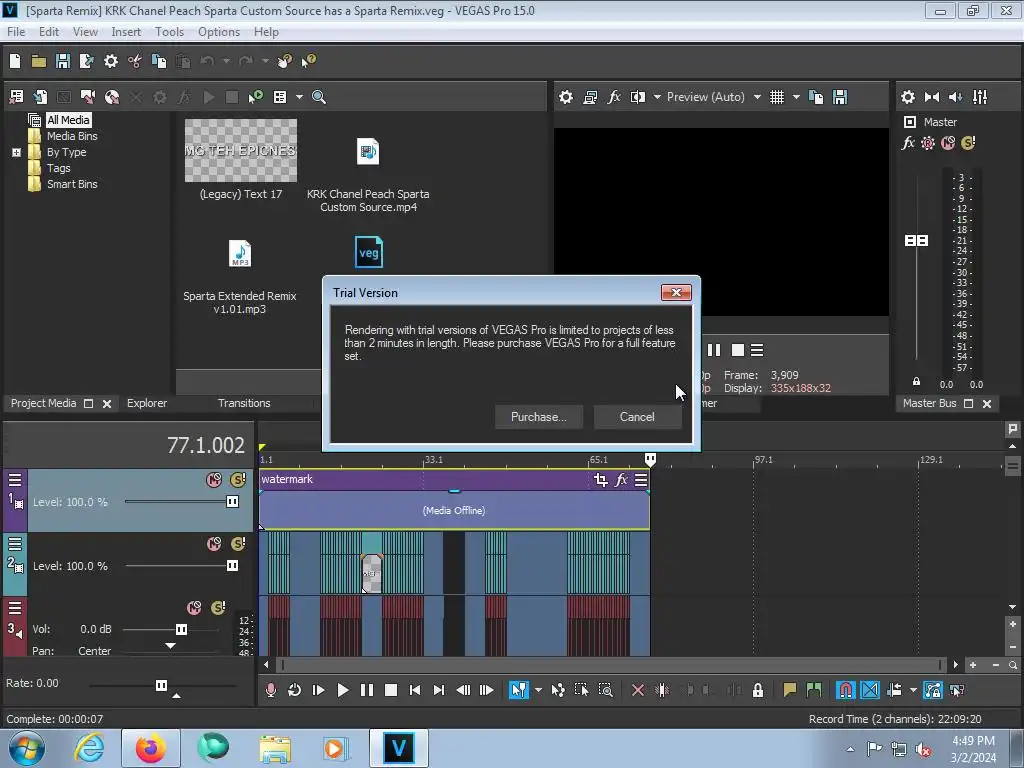Click Pause in the timeline transport
The image size is (1024, 768).
(367, 690)
